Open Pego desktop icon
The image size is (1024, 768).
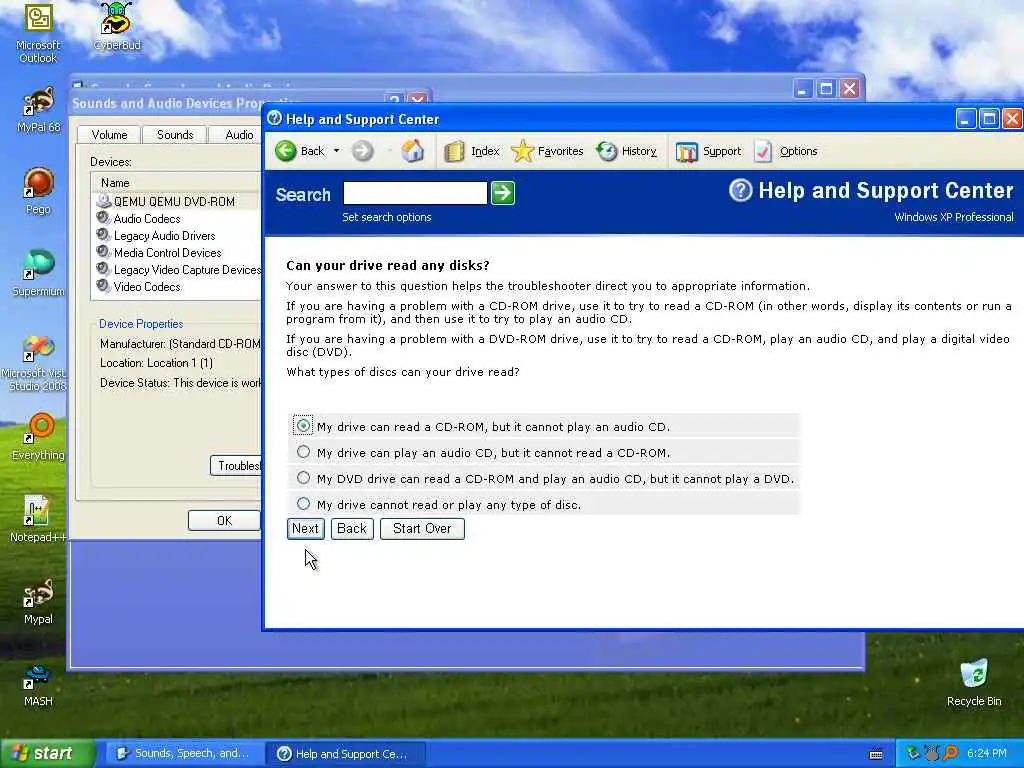click(x=38, y=191)
